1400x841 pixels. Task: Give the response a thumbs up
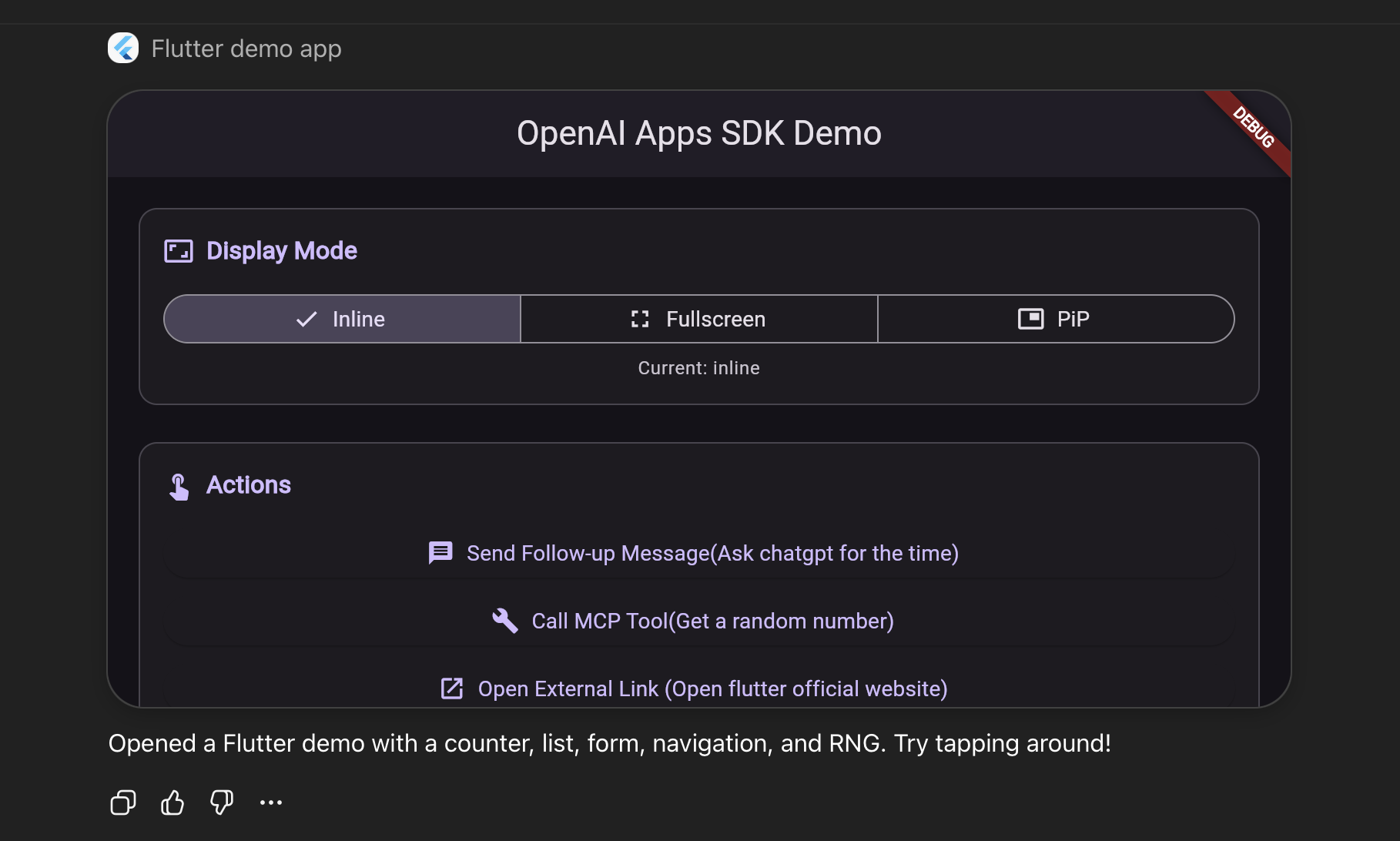coord(172,802)
